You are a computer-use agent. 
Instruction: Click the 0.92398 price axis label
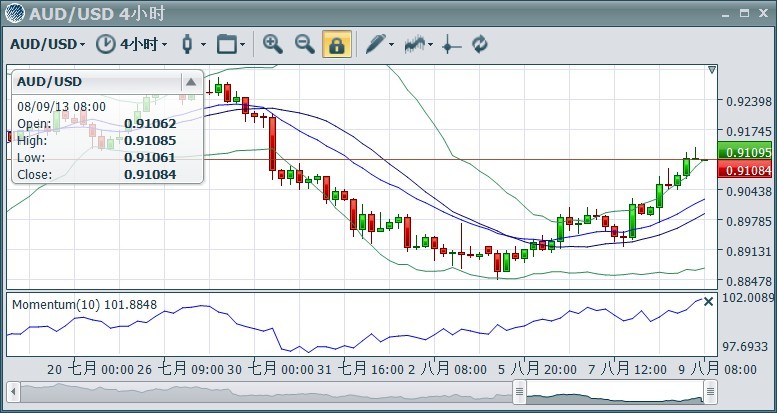(x=749, y=102)
